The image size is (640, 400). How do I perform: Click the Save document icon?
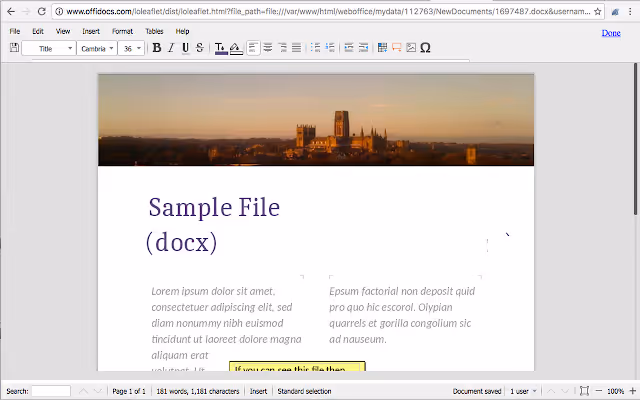[14, 48]
